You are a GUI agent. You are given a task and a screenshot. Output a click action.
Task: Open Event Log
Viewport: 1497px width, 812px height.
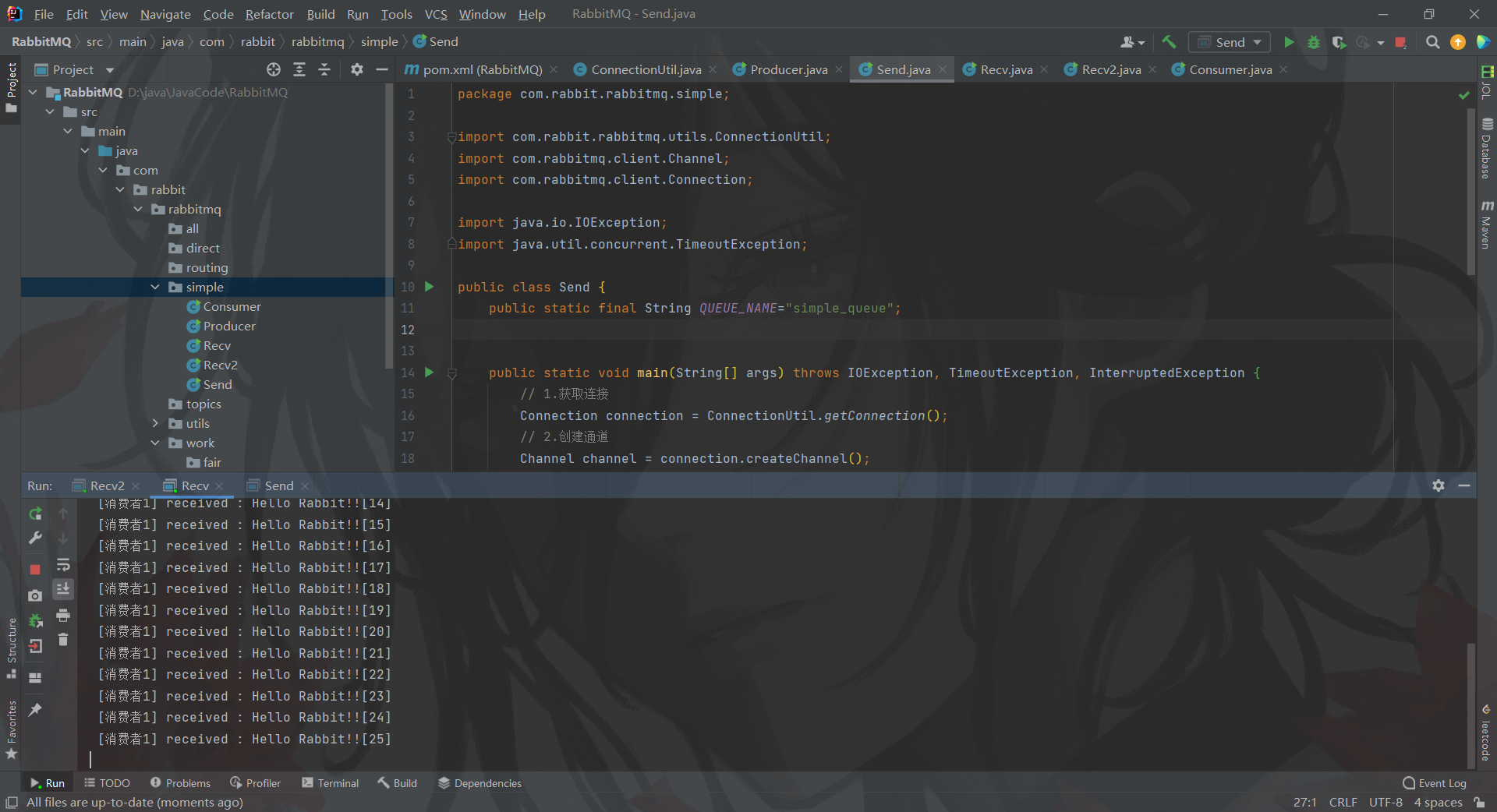click(x=1435, y=783)
